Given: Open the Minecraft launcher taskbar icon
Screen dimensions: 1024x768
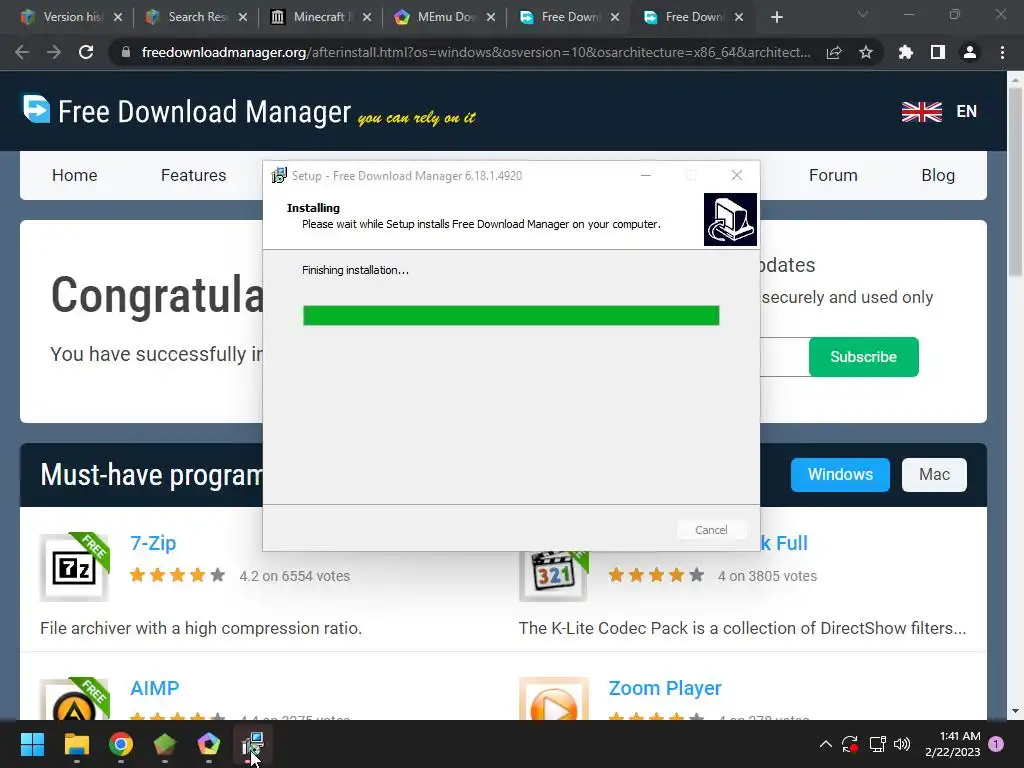Looking at the screenshot, I should click(x=165, y=744).
